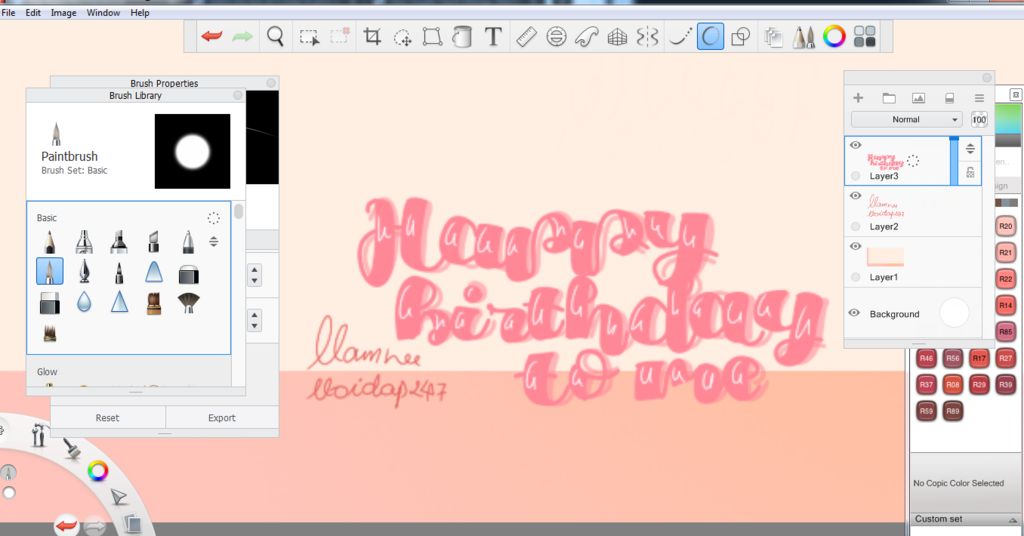Select the French Curve tool
The width and height of the screenshot is (1024, 536).
point(586,37)
